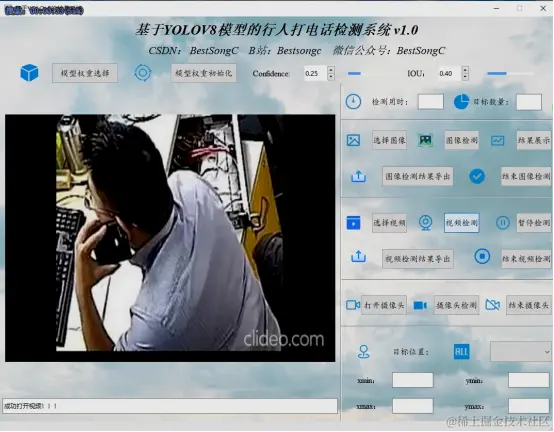Click the circular target initialization icon
554x432 pixels.
click(143, 73)
